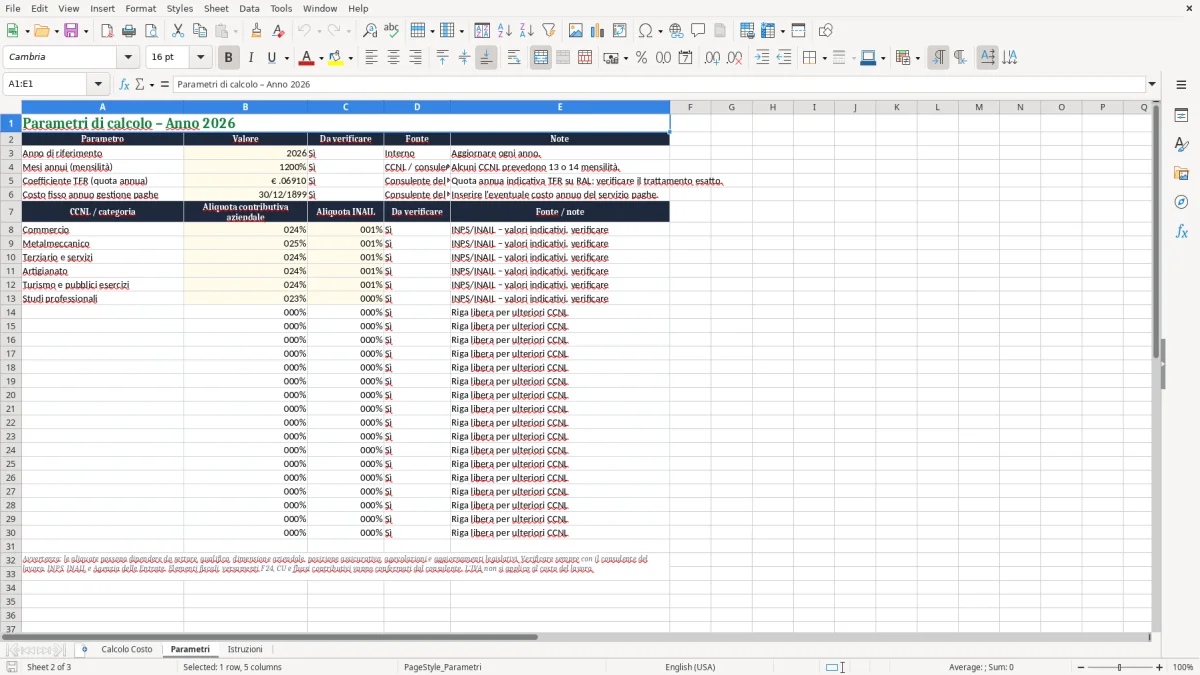The height and width of the screenshot is (675, 1200).
Task: Print the spreadsheet using the printer icon
Action: coord(129,31)
